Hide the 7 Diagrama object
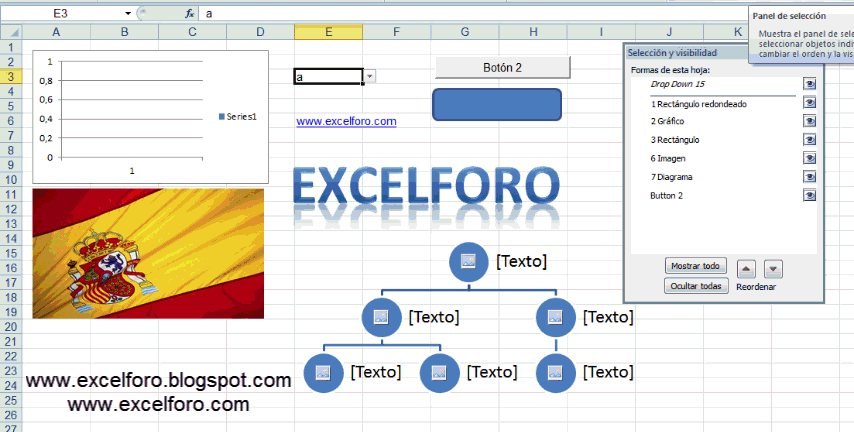The width and height of the screenshot is (854, 432). point(809,177)
